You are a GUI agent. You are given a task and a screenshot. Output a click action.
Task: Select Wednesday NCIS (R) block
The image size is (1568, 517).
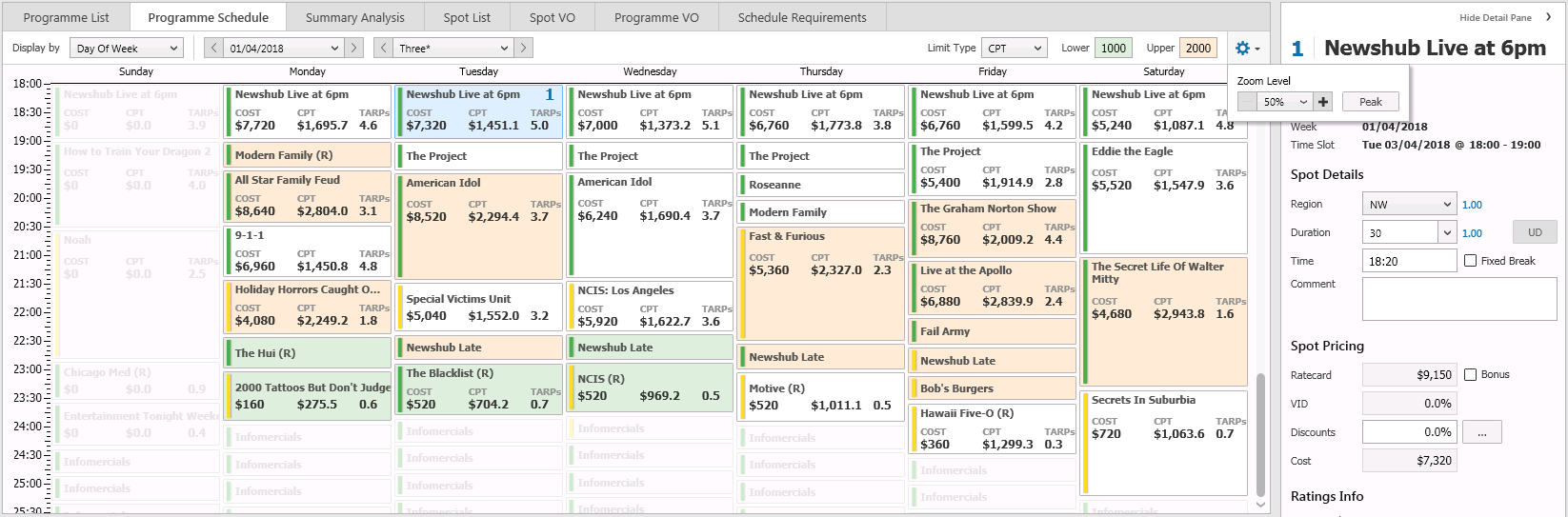(650, 388)
